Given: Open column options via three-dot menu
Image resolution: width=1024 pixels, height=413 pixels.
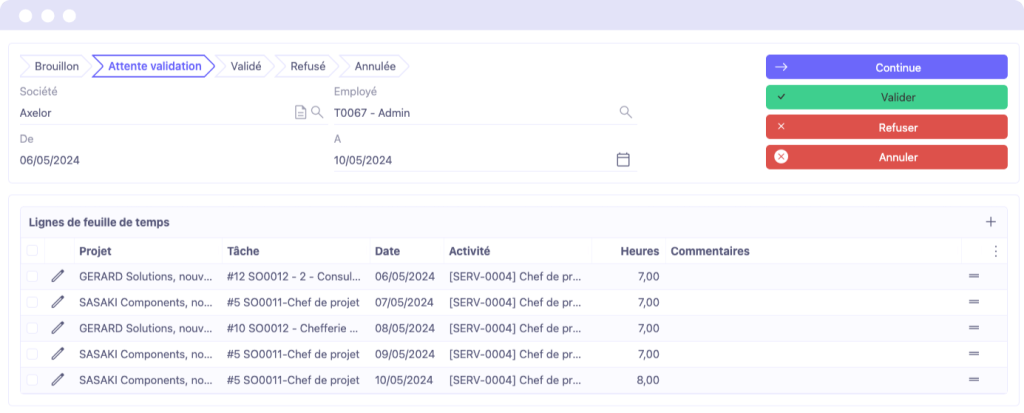Looking at the screenshot, I should pos(996,251).
